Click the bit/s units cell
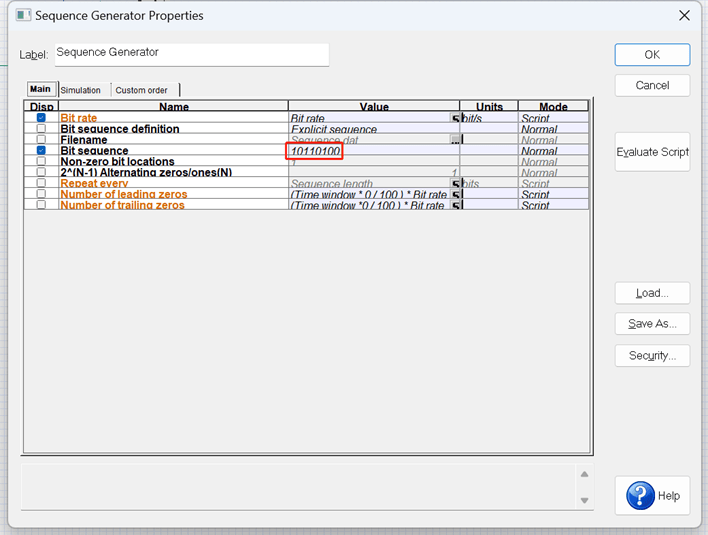Screen dimensions: 708x535 coord(489,118)
